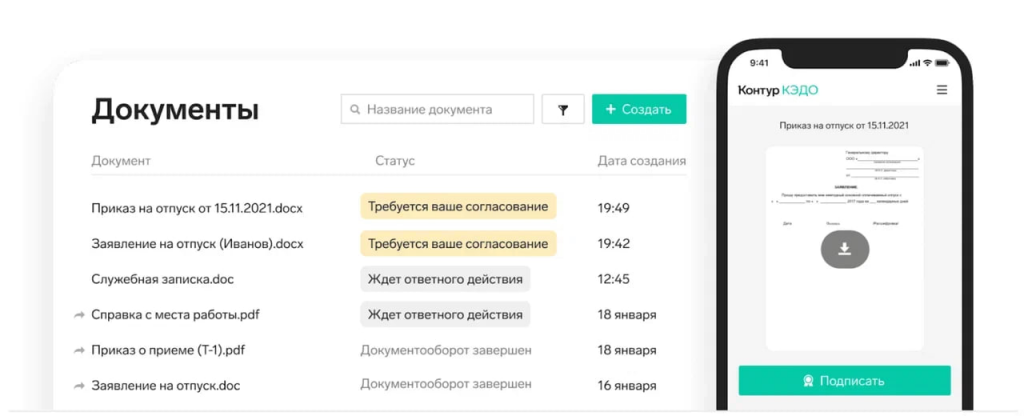Viewport: 1024px width, 416px height.
Task: Click the 19:49 creation time
Action: (613, 209)
